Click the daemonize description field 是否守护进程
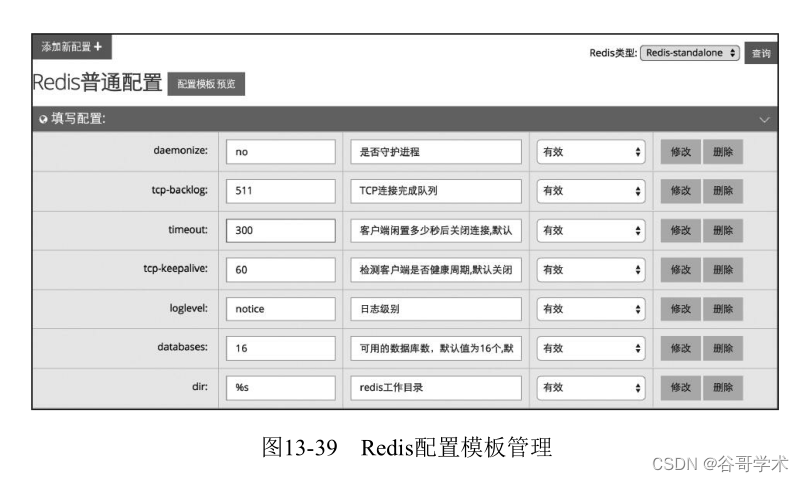Screen dimensions: 804x482 (436, 152)
